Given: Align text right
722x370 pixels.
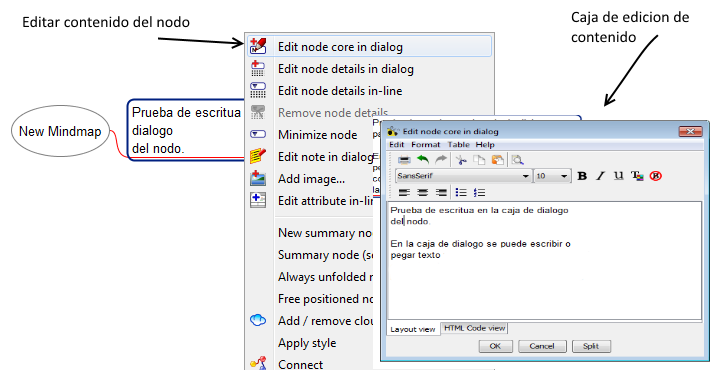Looking at the screenshot, I should click(441, 192).
